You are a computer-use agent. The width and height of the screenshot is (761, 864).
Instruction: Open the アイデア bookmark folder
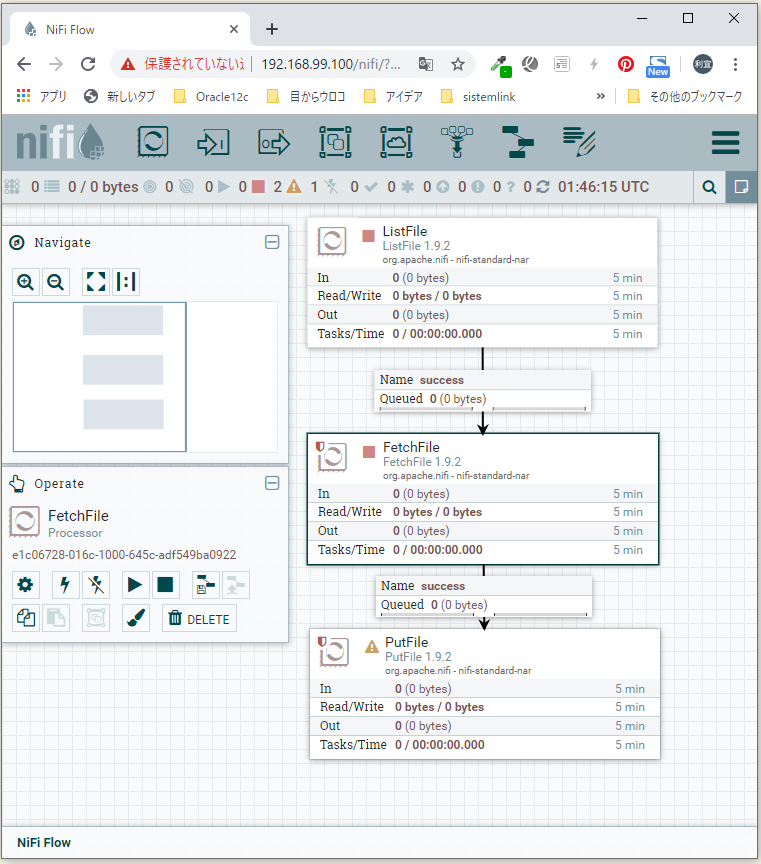tap(393, 97)
